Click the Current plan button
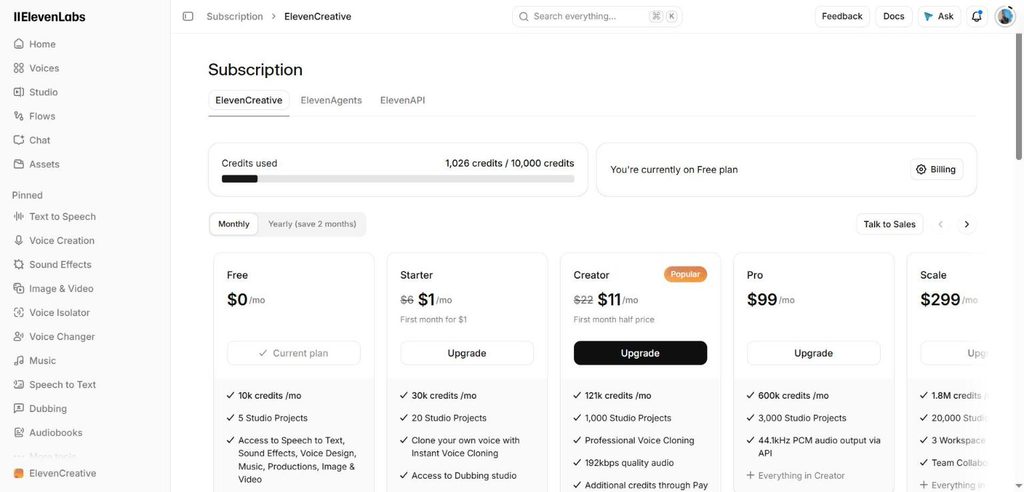Screen dimensions: 1024x492 click(294, 353)
